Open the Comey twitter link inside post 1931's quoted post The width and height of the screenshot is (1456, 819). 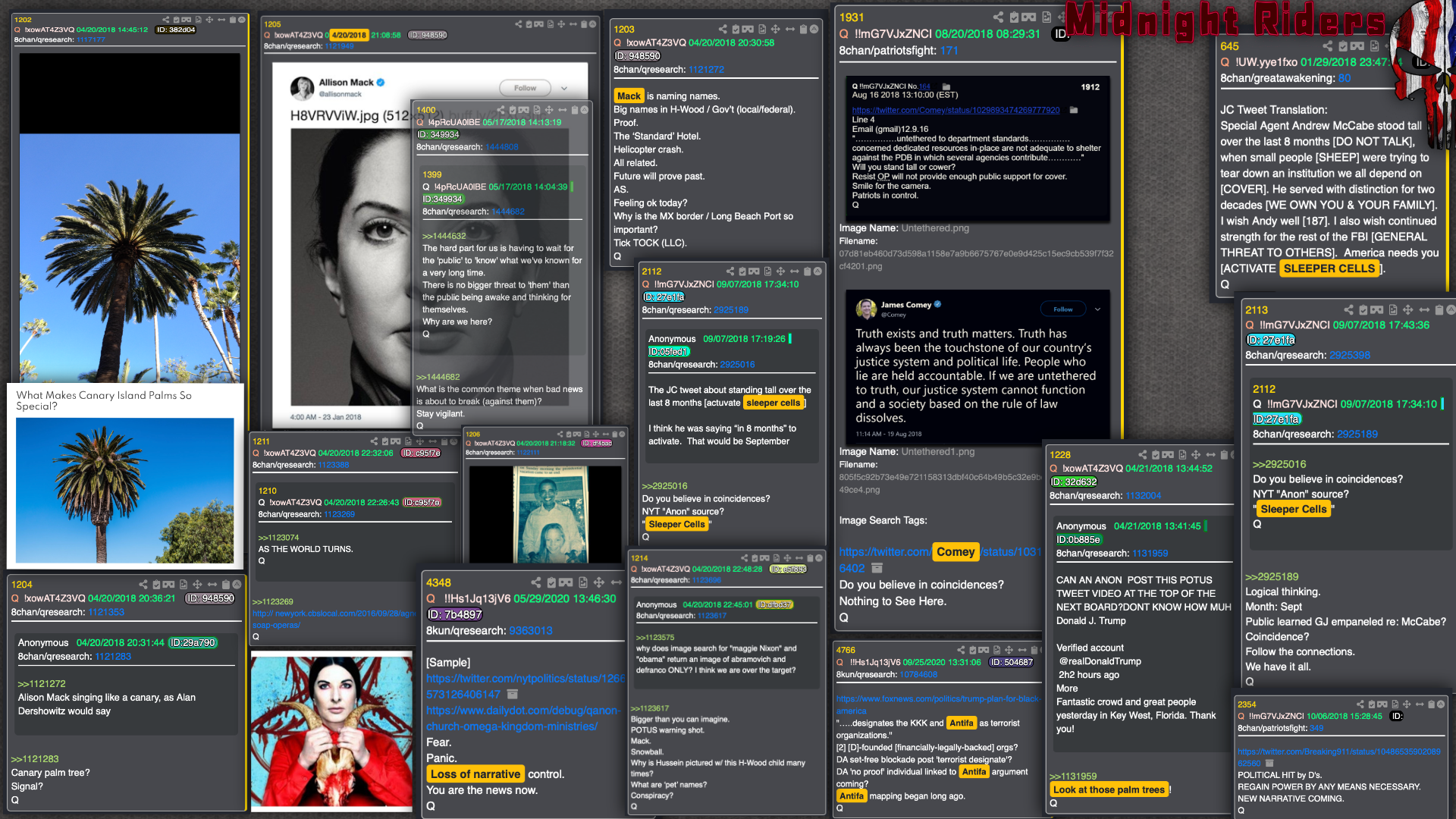click(x=955, y=110)
